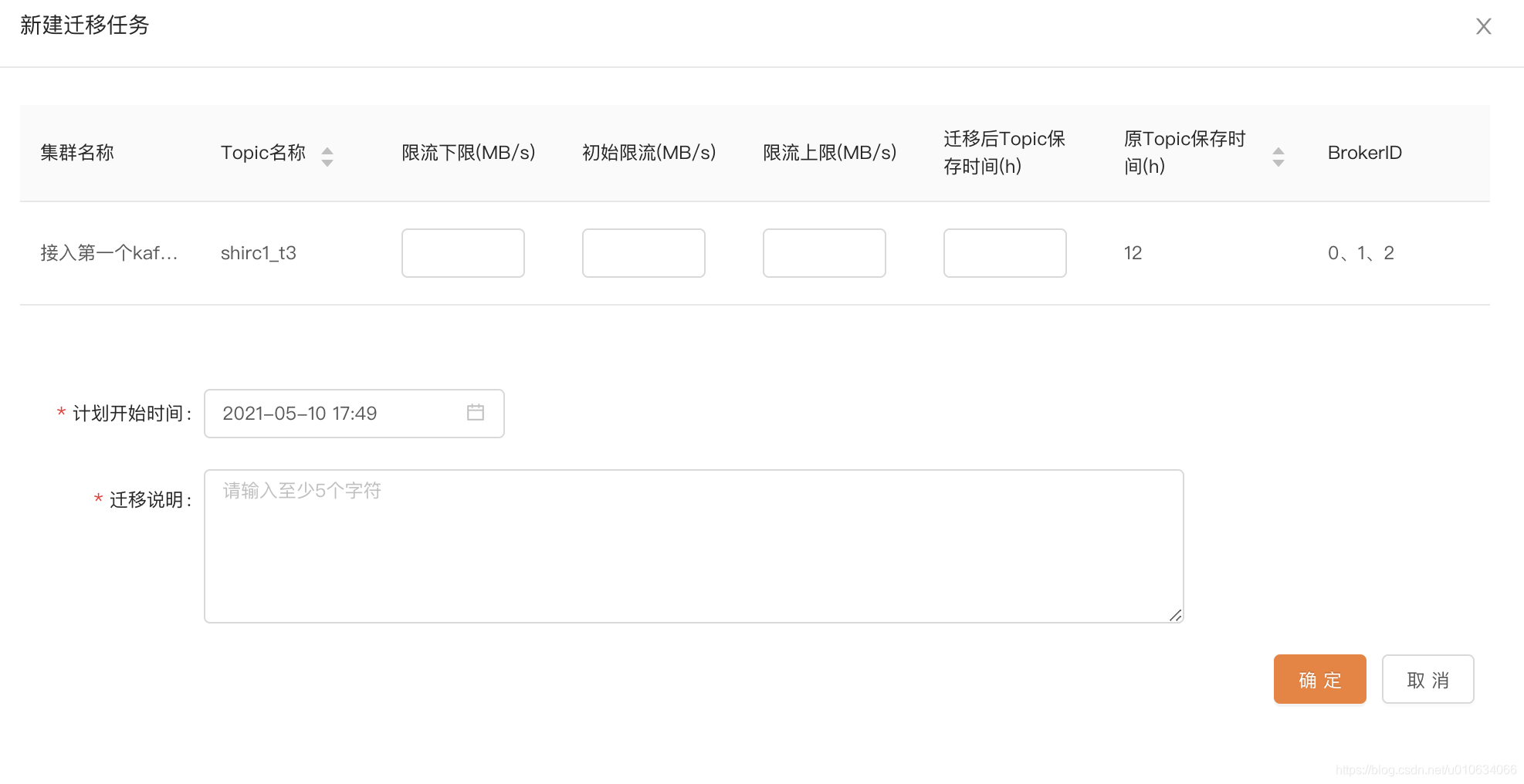Click the 限流下限(MB/s) column header
Screen dimensions: 1524x784
click(469, 153)
